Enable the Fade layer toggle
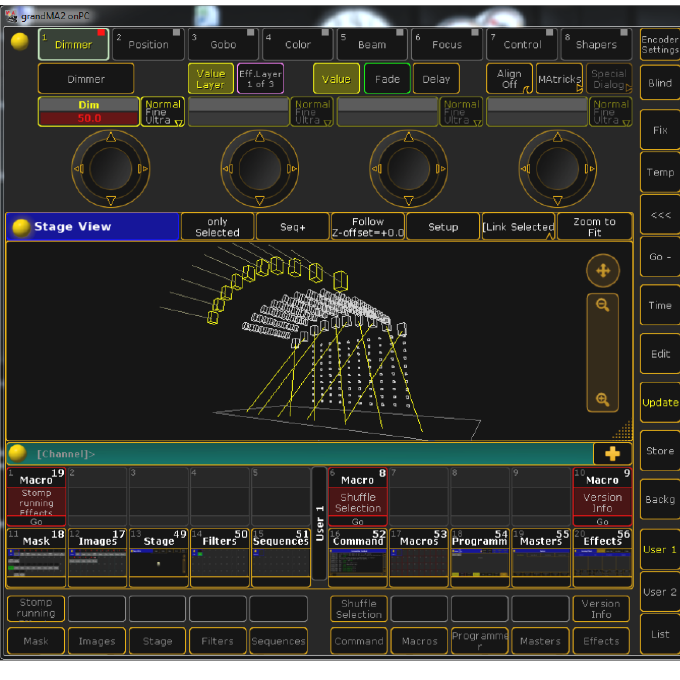 tap(385, 79)
